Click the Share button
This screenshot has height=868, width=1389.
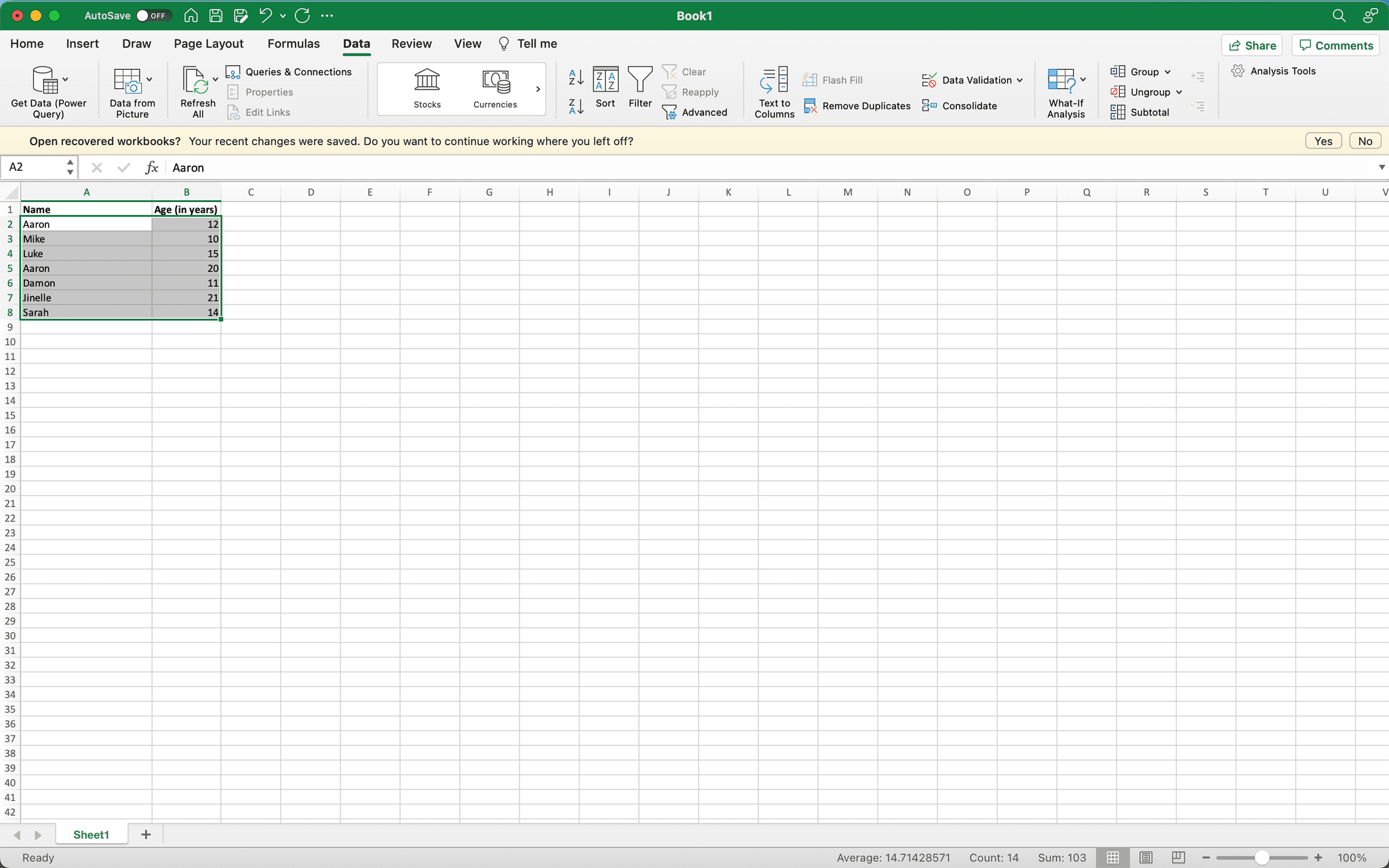point(1251,45)
